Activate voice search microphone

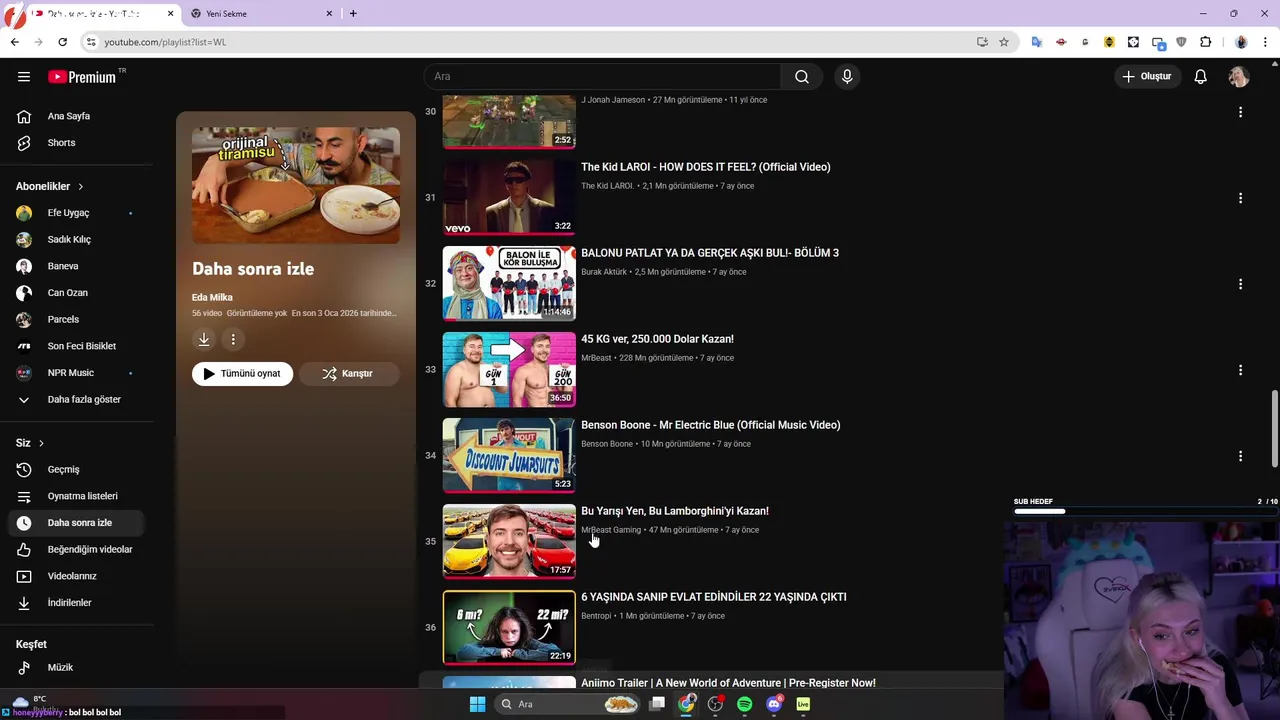(847, 77)
